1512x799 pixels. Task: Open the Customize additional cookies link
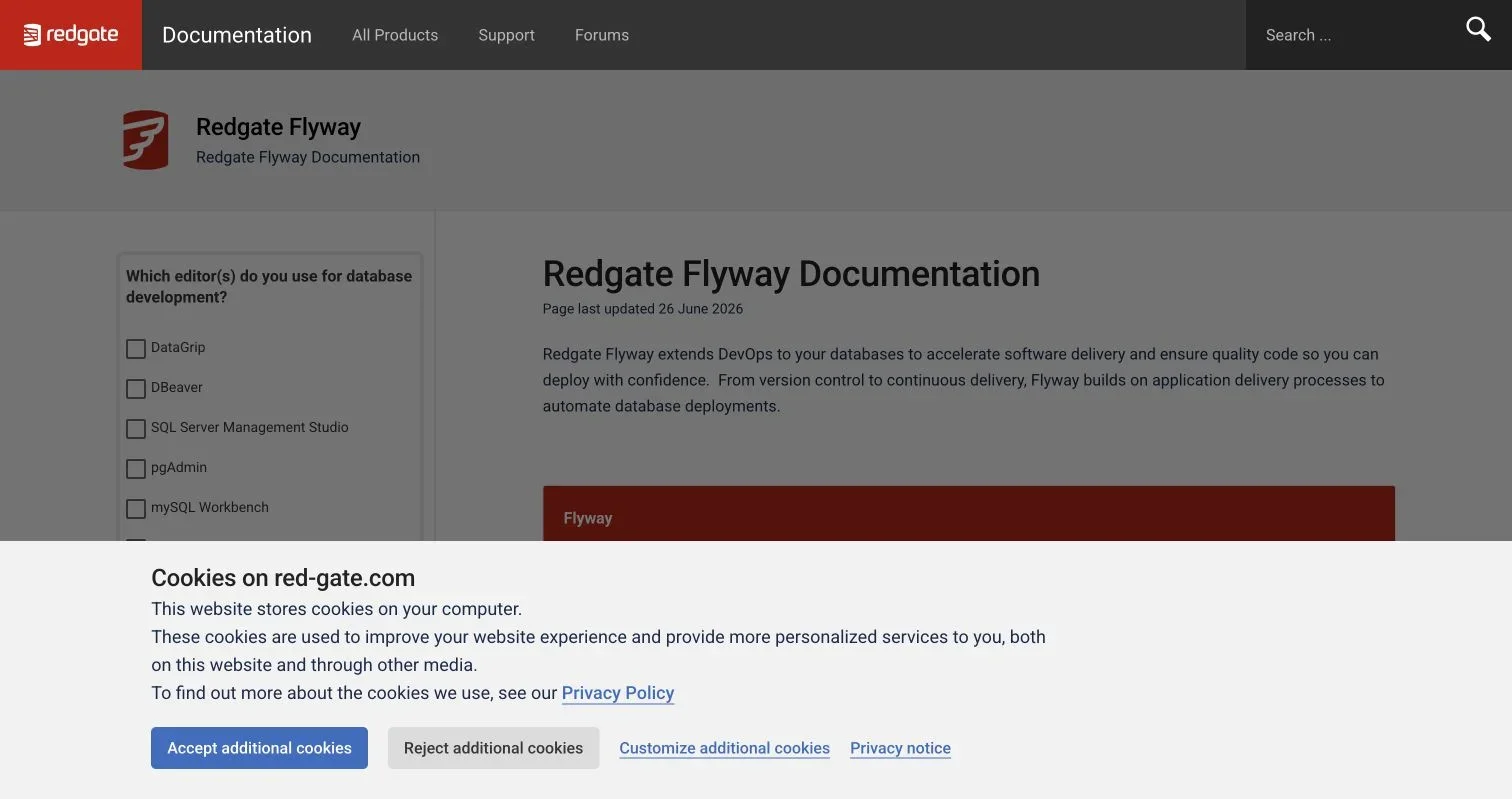click(724, 748)
